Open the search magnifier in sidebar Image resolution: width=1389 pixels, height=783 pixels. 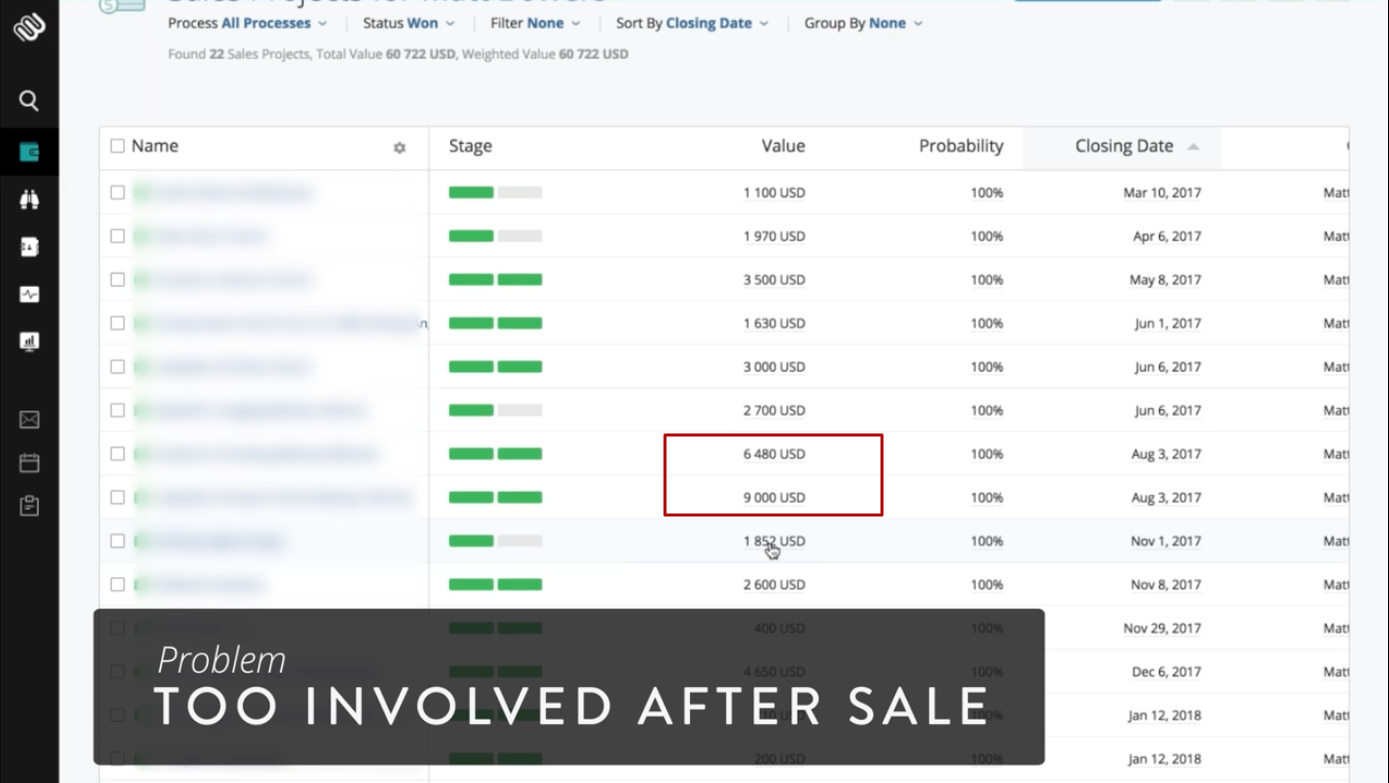click(x=29, y=100)
